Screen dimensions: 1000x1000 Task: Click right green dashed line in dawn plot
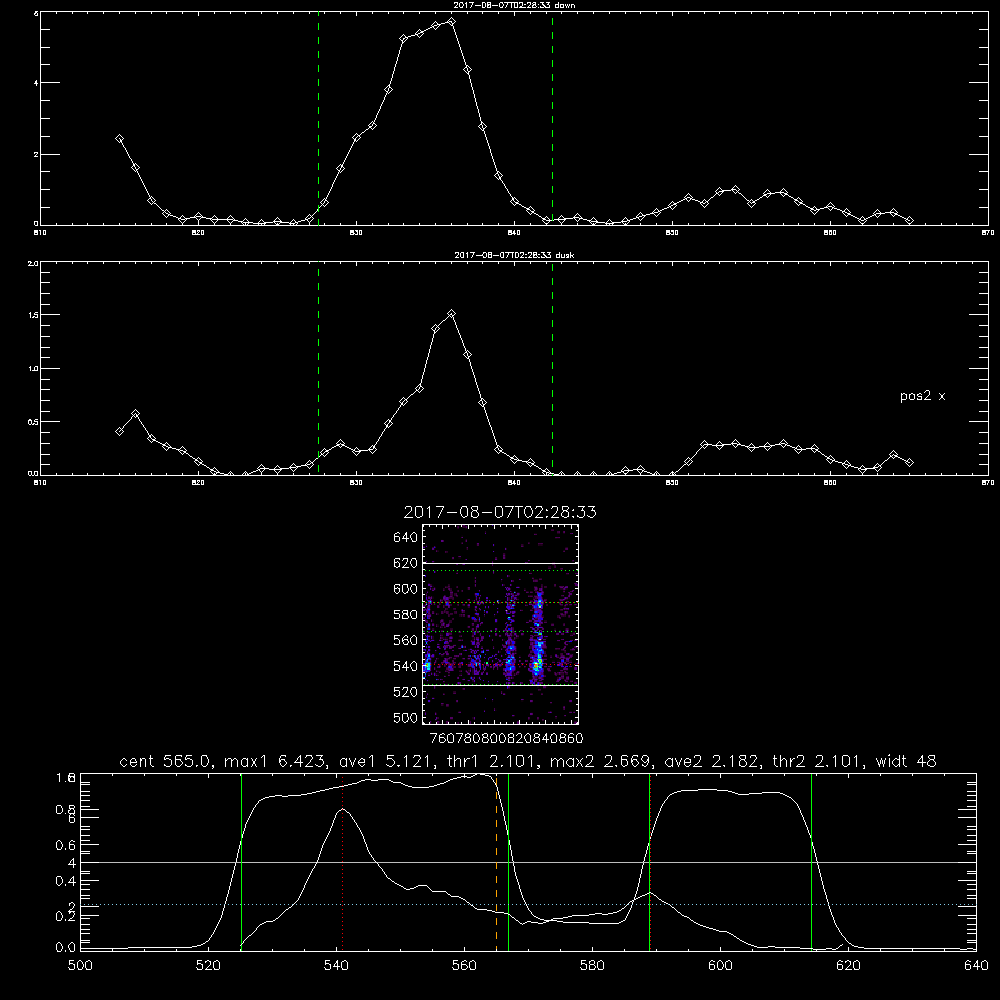tap(552, 118)
